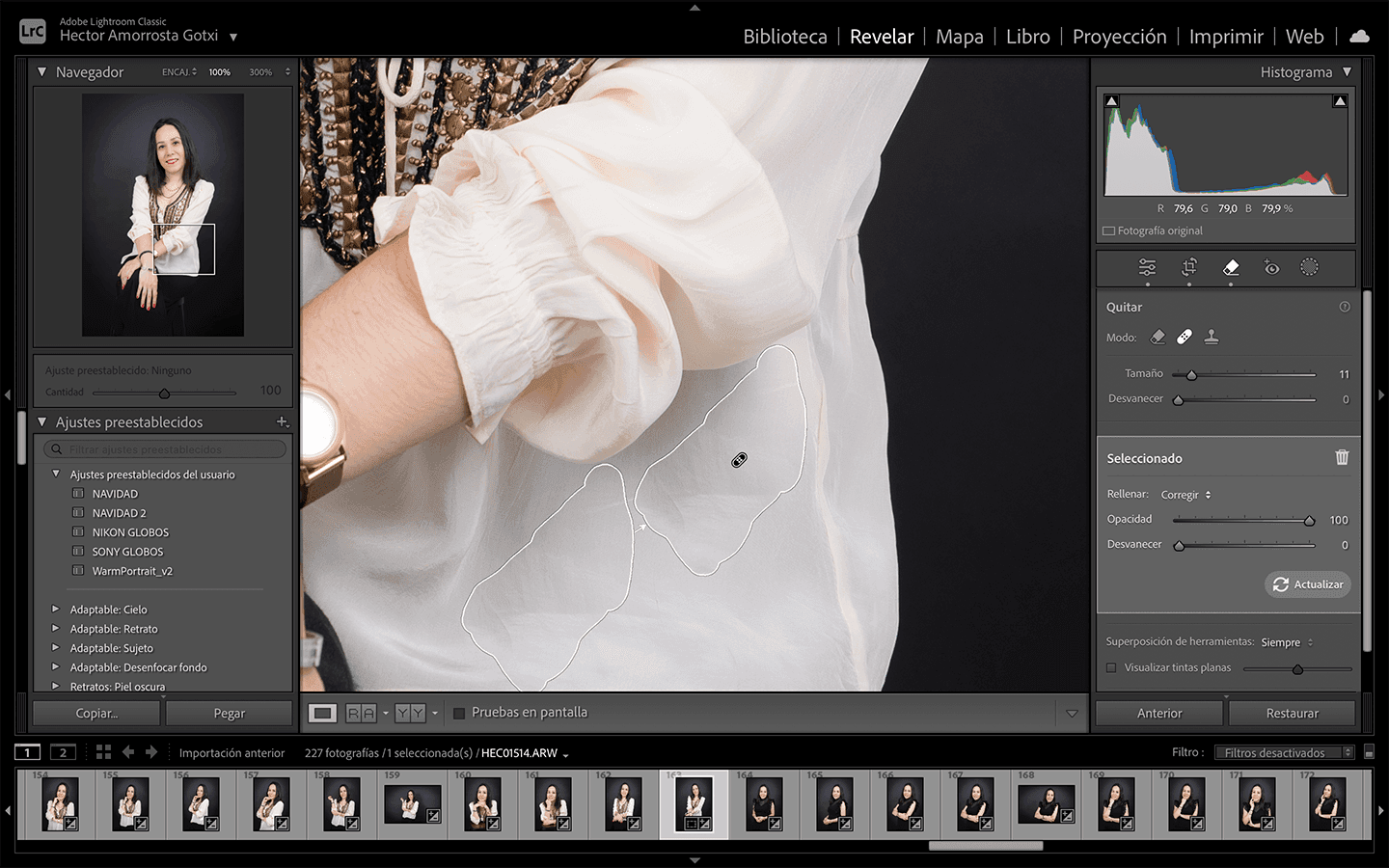Adjust the Opacidad slider handle
Image resolution: width=1389 pixels, height=868 pixels.
(x=1309, y=521)
